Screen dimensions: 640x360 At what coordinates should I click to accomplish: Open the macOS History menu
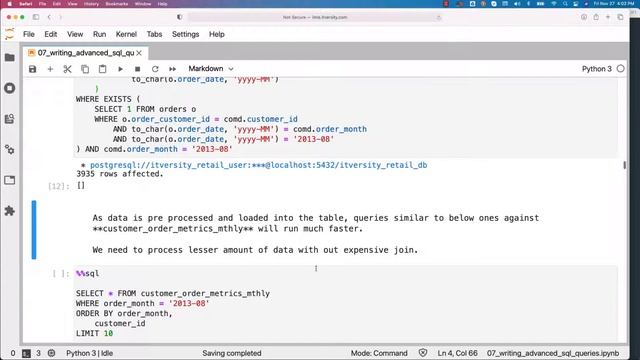click(91, 4)
